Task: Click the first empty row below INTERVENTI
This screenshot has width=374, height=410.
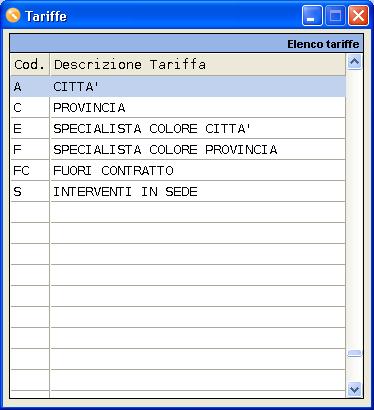Action: click(178, 212)
